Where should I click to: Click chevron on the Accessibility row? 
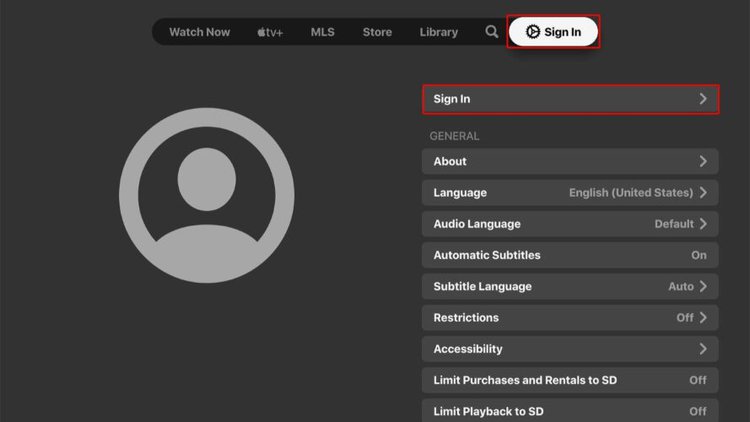[x=703, y=349]
